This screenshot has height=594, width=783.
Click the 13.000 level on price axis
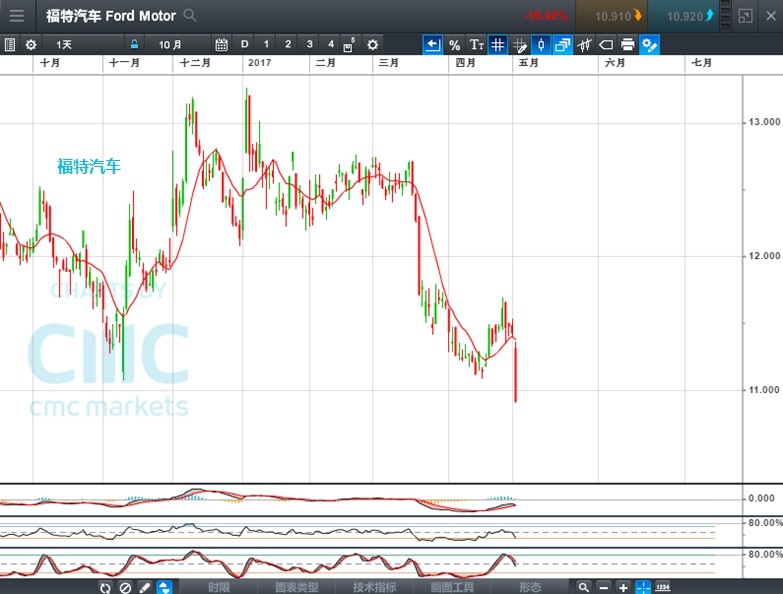tap(764, 122)
